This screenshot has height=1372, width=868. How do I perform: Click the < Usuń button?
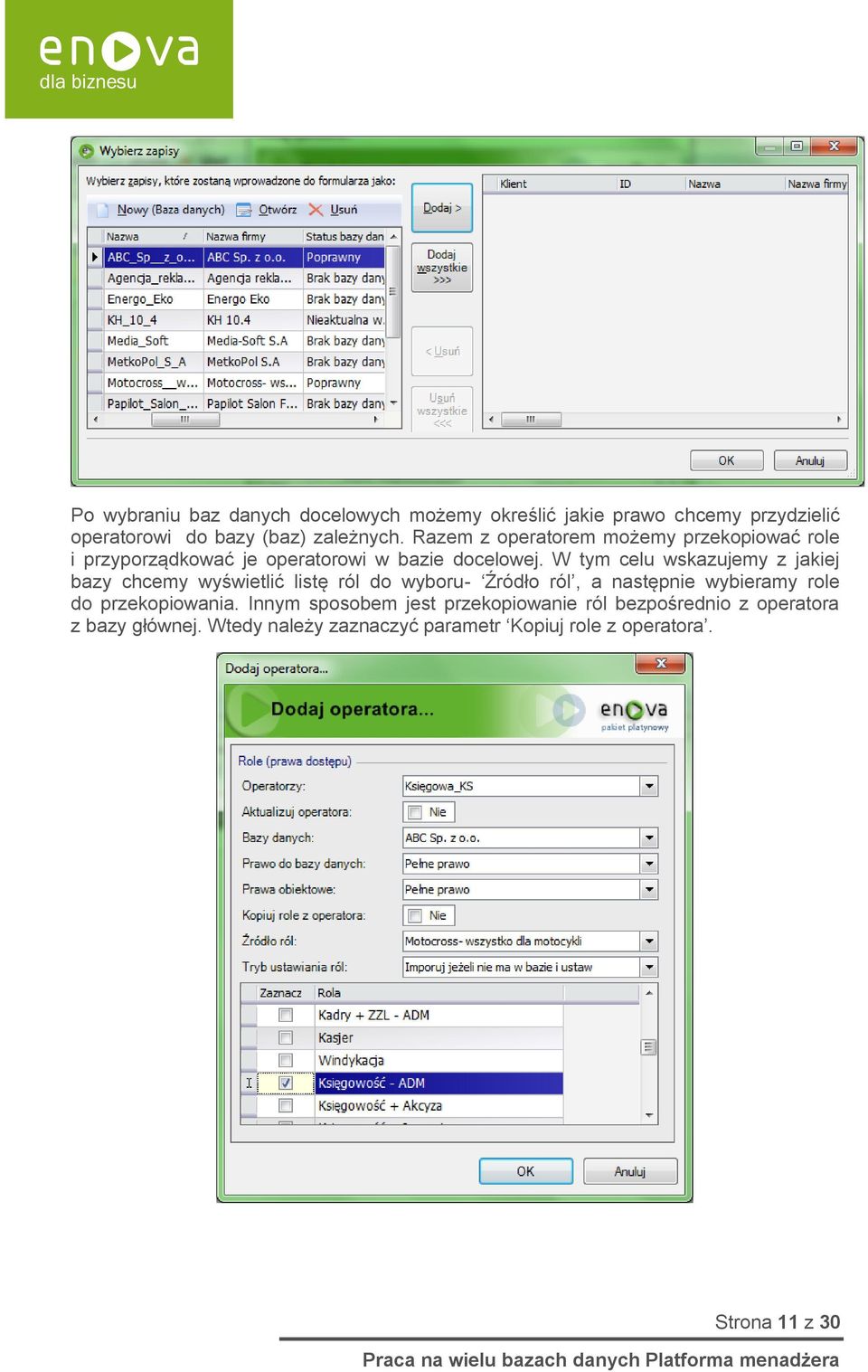coord(442,352)
